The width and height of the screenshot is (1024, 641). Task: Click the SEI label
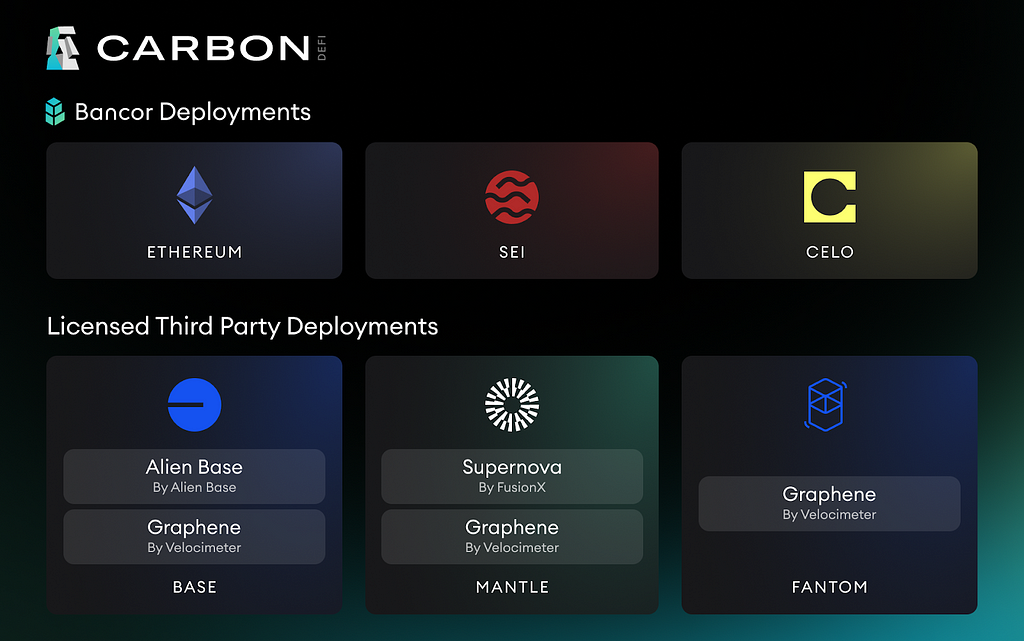pyautogui.click(x=512, y=252)
